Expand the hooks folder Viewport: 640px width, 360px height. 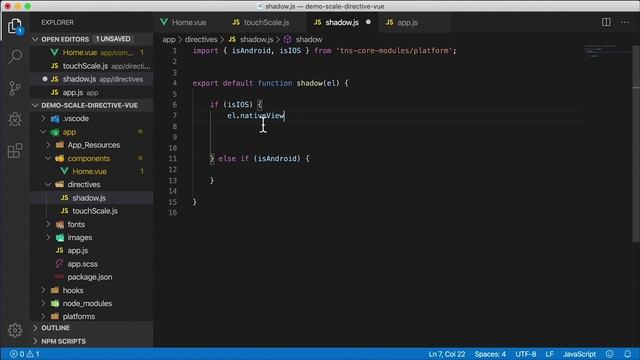44,290
